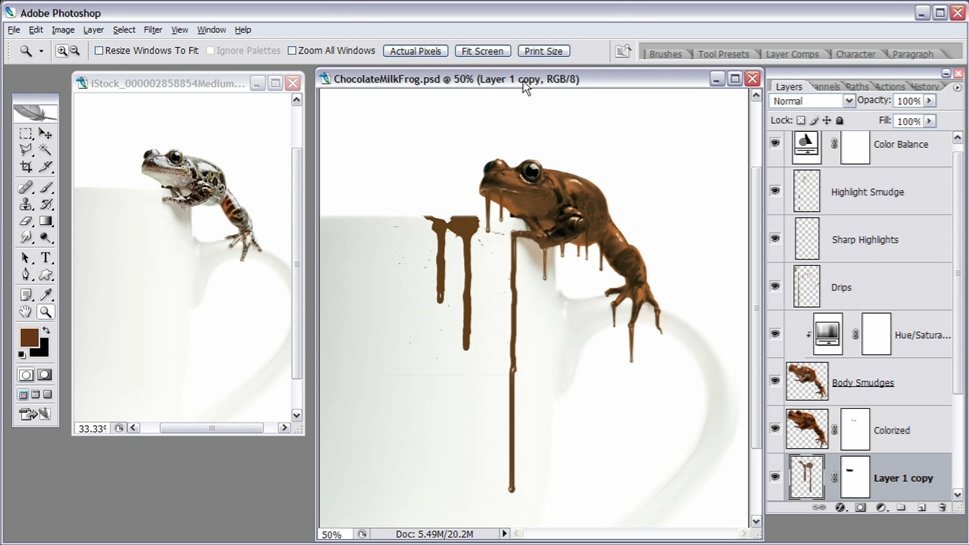Hide the Layer 1 copy layer
Viewport: 969px width, 545px height.
click(x=775, y=476)
